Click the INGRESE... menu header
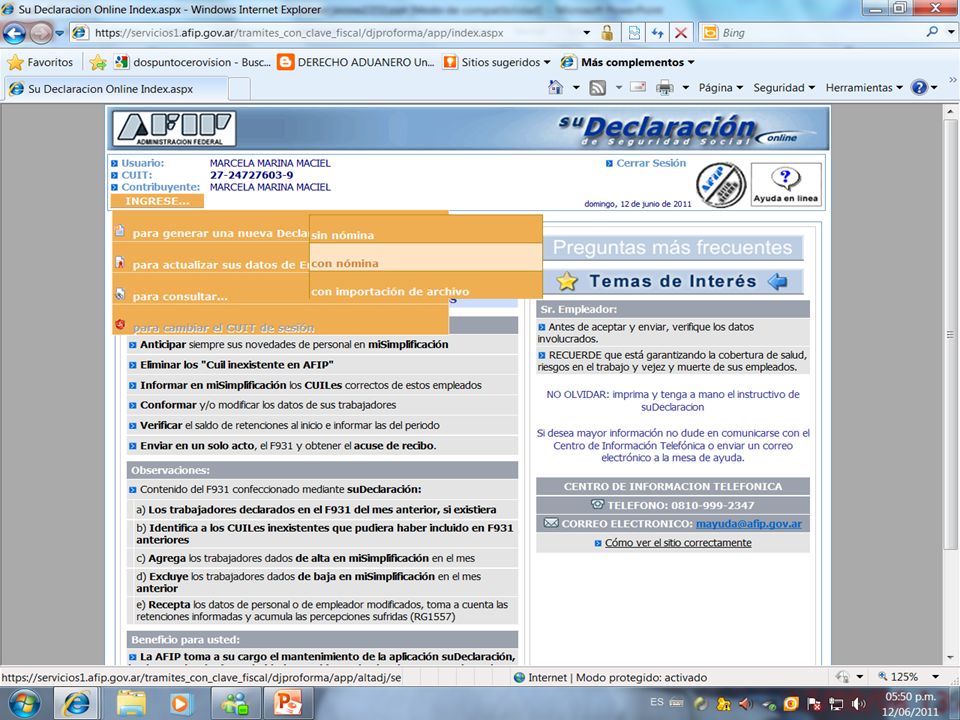The width and height of the screenshot is (960, 720). (157, 201)
